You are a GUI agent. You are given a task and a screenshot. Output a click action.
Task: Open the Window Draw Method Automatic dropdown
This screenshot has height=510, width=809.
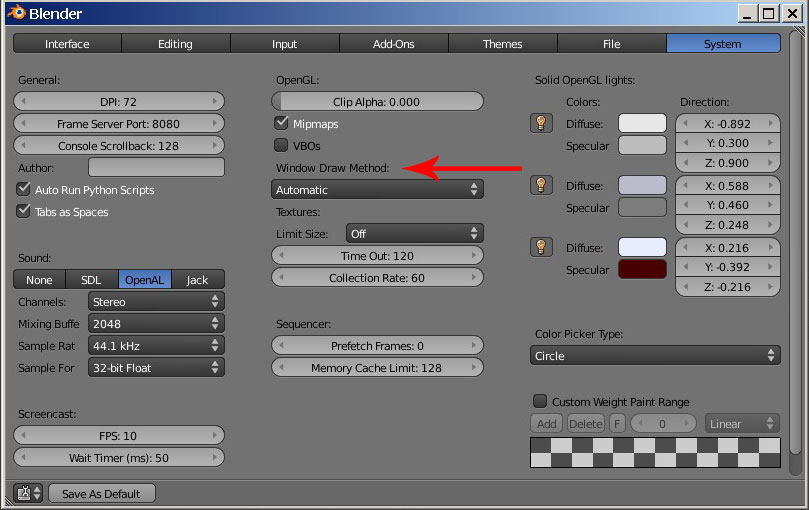[x=377, y=190]
